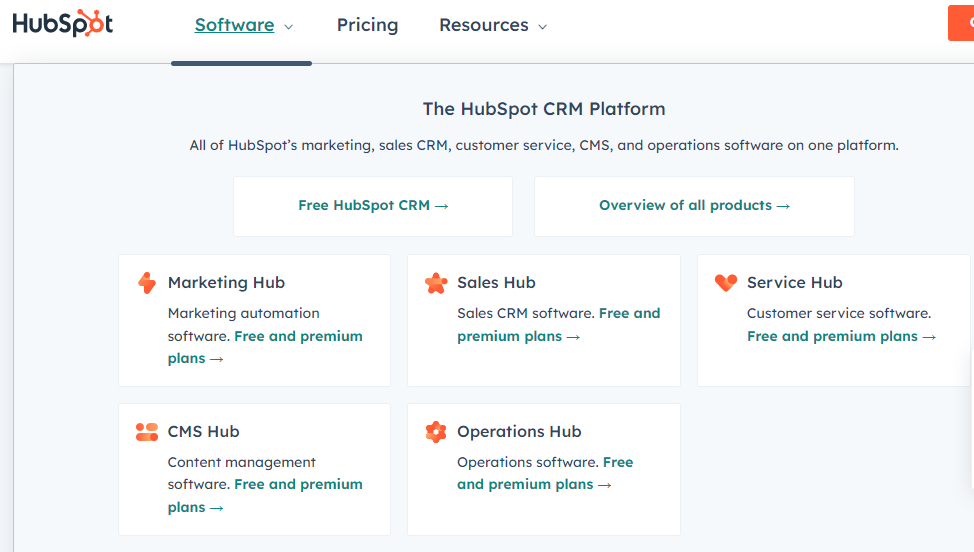Screen dimensions: 974x552
Task: Go to the Pricing page
Action: click(x=367, y=25)
